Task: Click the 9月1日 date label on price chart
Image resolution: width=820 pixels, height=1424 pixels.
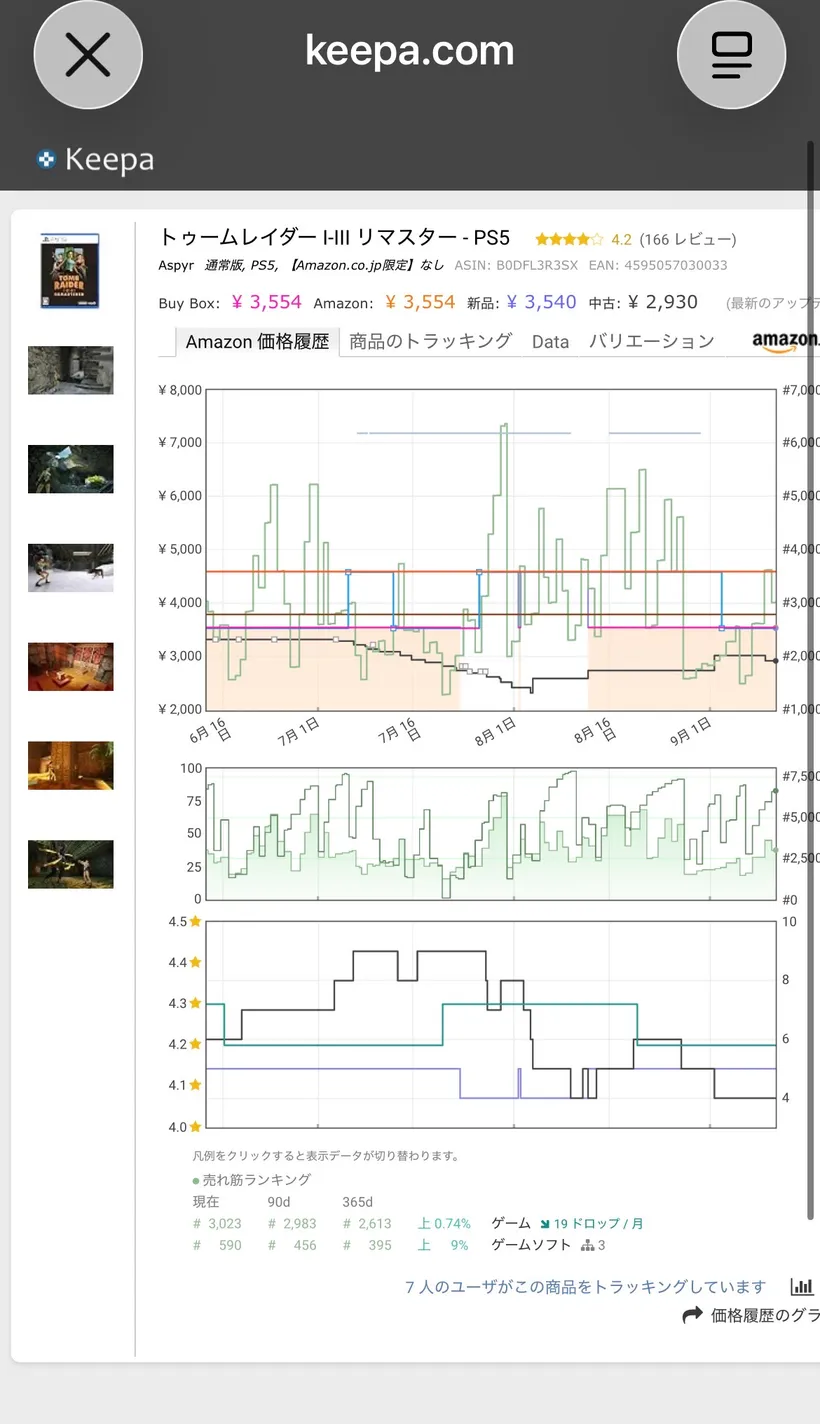Action: click(690, 732)
